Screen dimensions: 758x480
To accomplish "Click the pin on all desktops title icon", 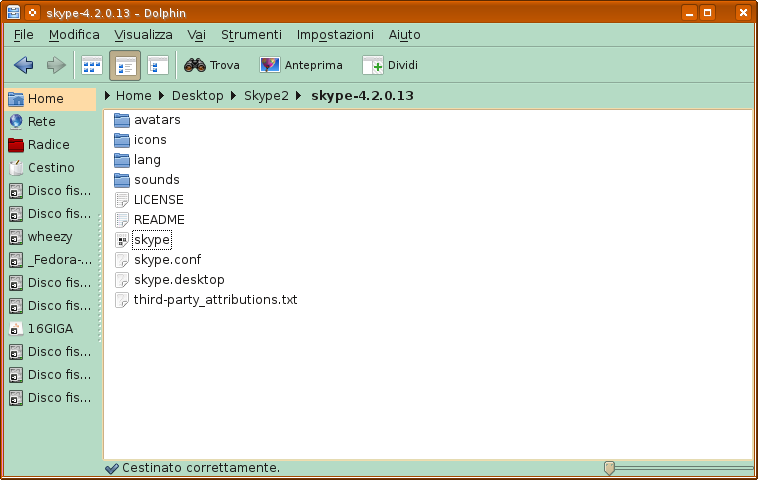I will click(x=32, y=13).
